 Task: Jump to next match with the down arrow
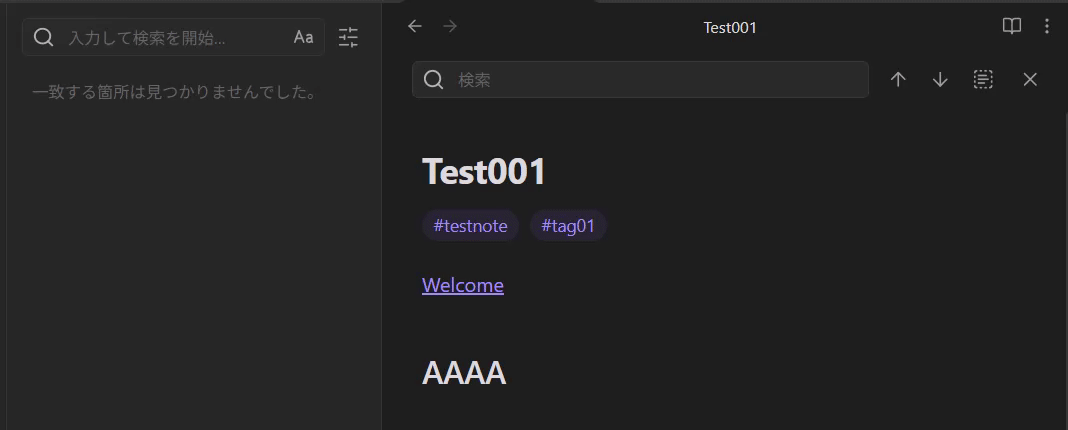click(x=940, y=80)
